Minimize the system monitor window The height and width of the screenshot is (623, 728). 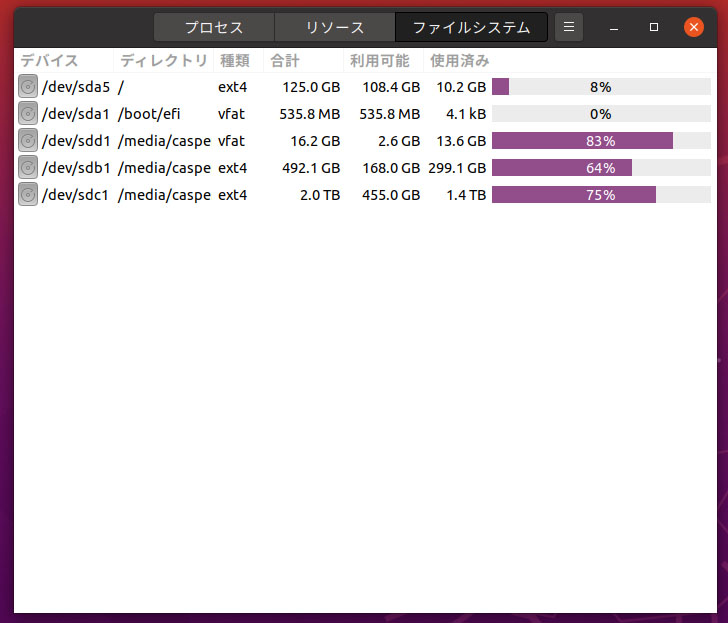[x=614, y=28]
